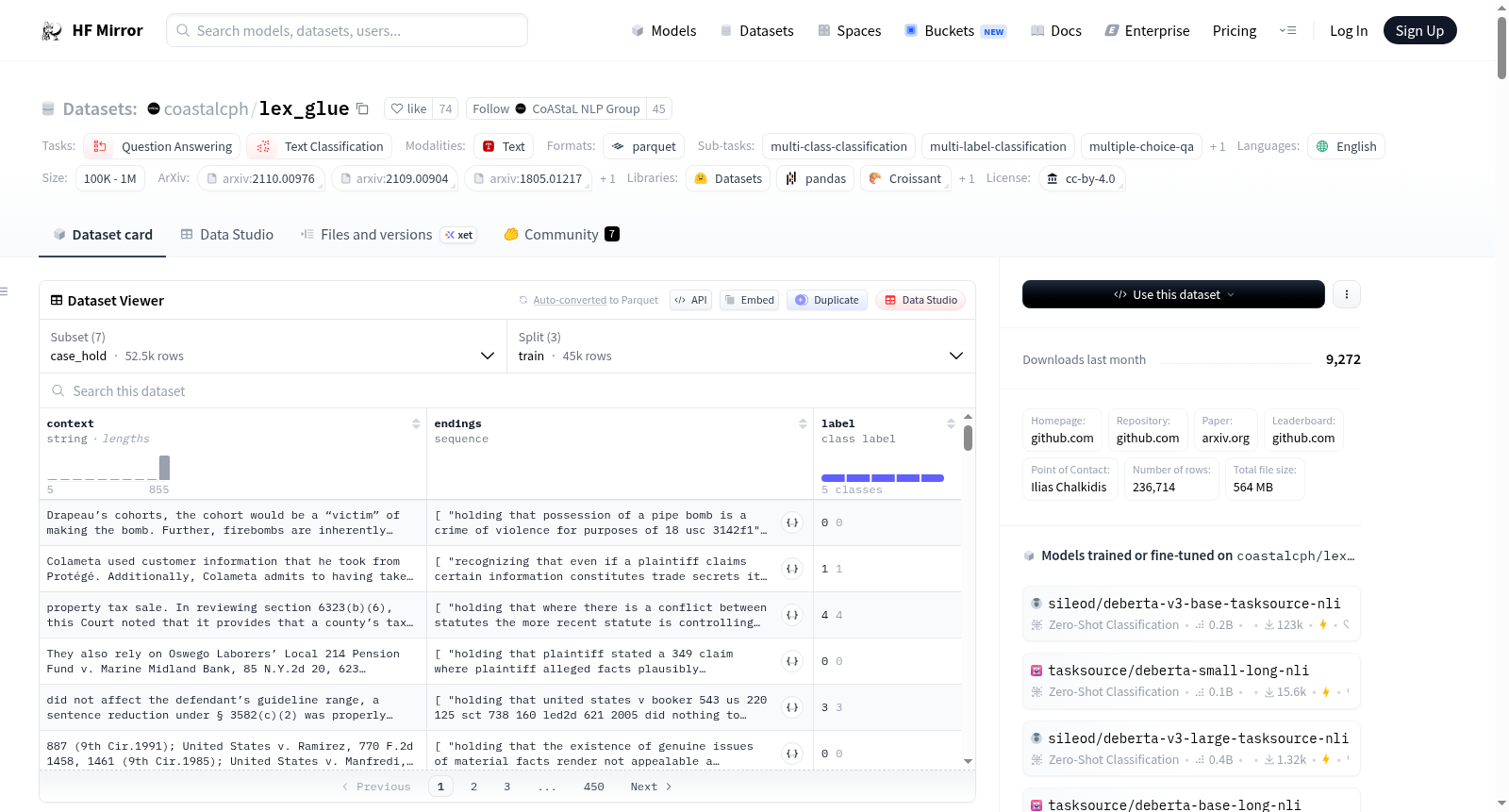Expand JSON view for the Colameta row
Screen dimensions: 1509x812
point(792,569)
